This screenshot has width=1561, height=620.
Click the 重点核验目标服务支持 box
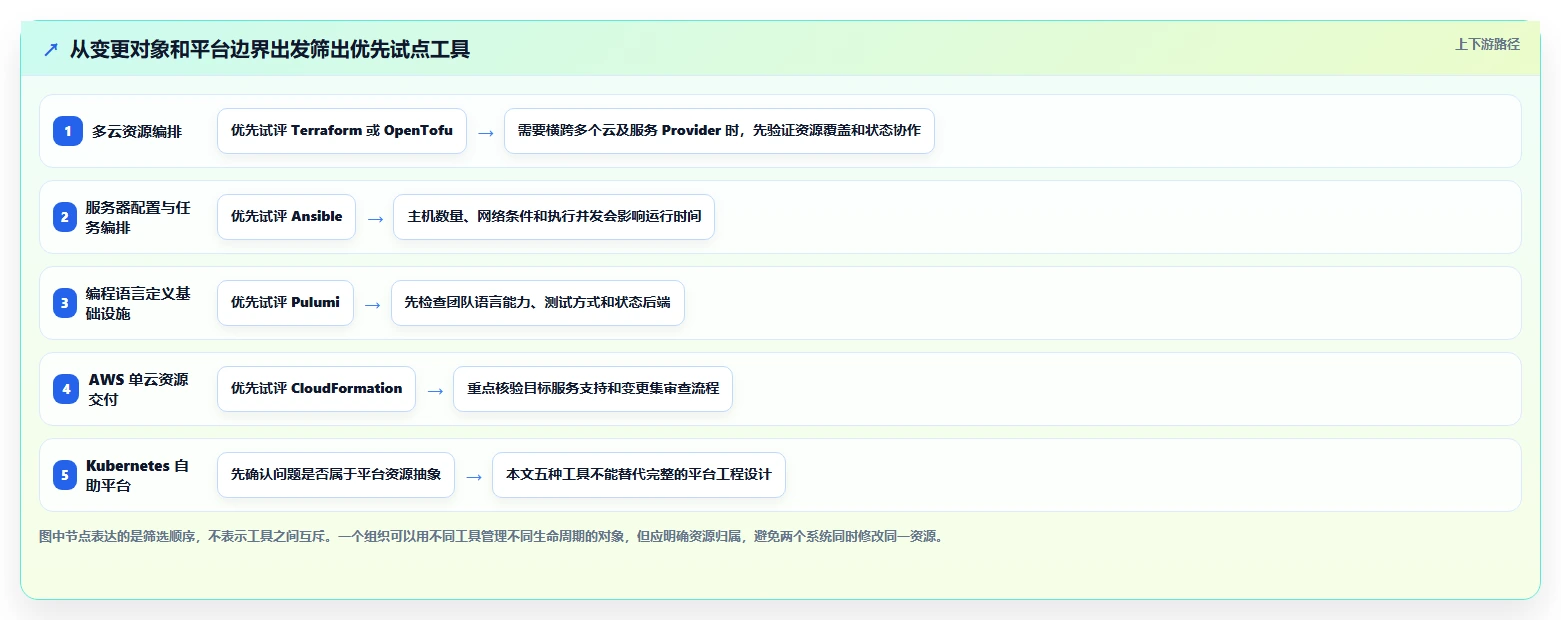(x=593, y=389)
